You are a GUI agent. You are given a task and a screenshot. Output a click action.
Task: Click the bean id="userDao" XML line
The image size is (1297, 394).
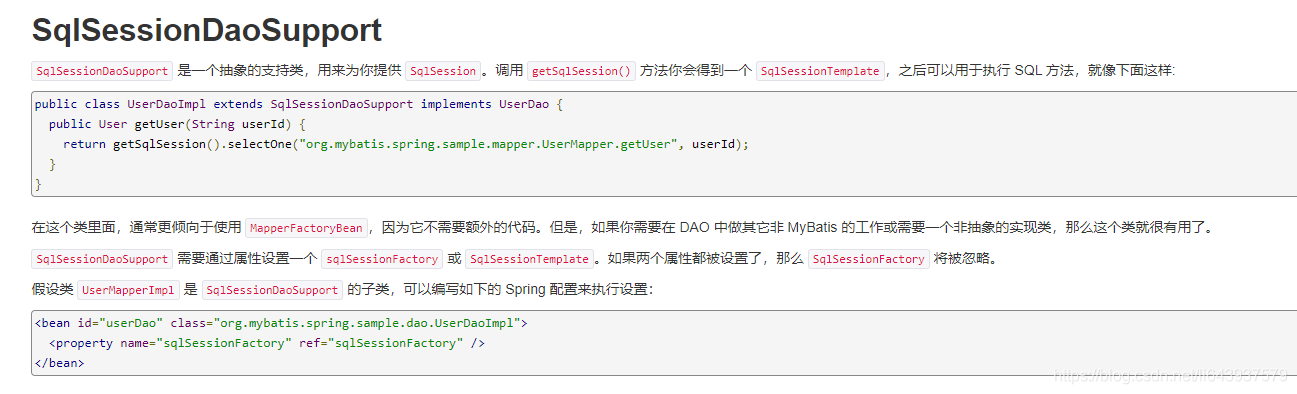280,323
